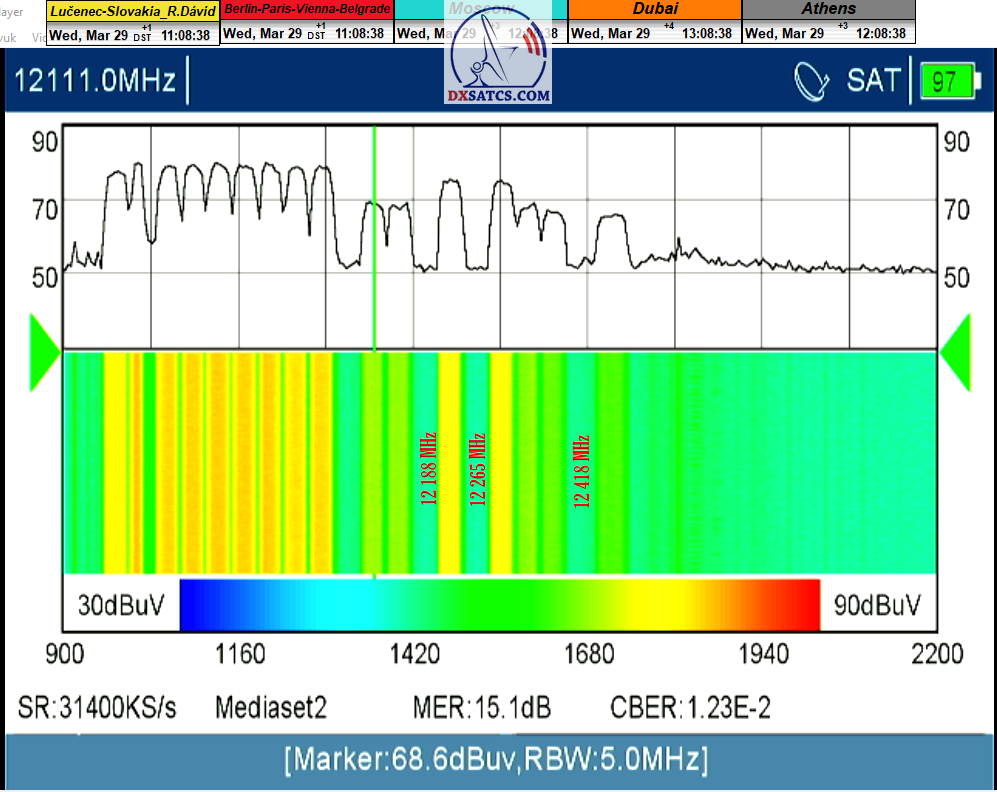
Task: Open the Lučenec-Slovakia_R.Dávid clock header
Action: pyautogui.click(x=132, y=10)
